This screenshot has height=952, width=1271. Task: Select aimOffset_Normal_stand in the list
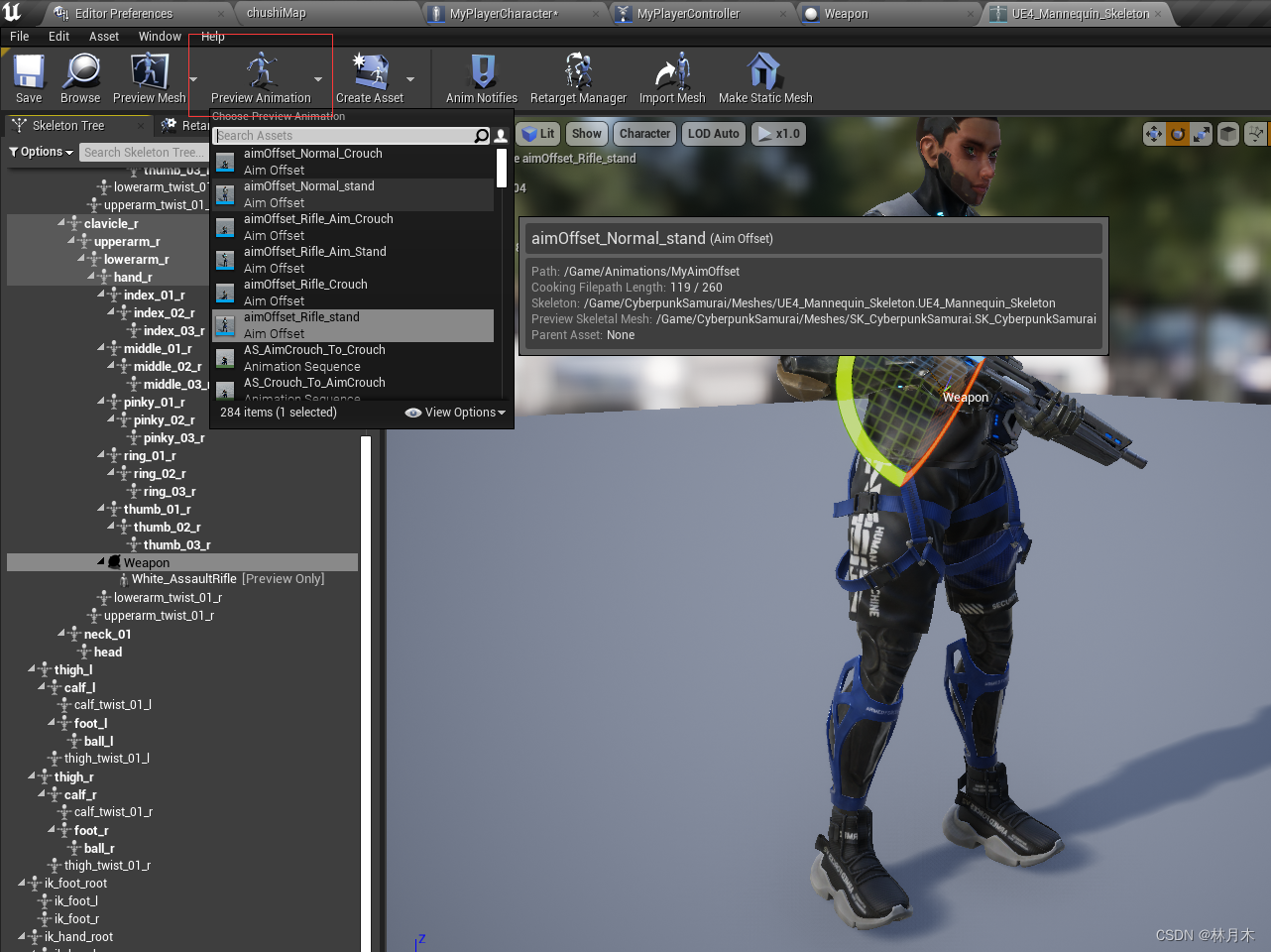point(353,194)
